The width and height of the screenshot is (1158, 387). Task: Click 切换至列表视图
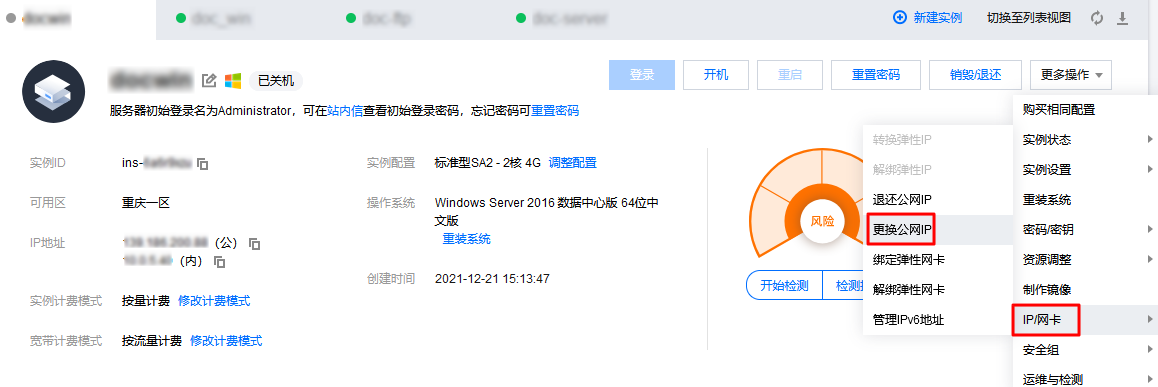(x=1029, y=18)
